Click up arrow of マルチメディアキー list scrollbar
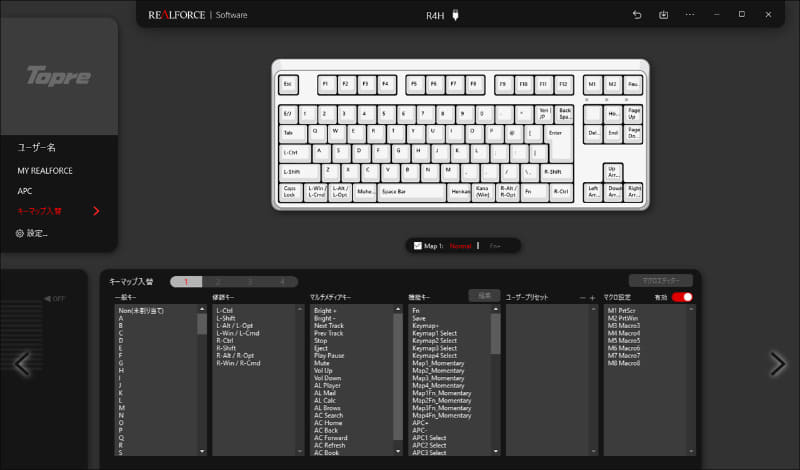The width and height of the screenshot is (800, 470). click(x=398, y=309)
